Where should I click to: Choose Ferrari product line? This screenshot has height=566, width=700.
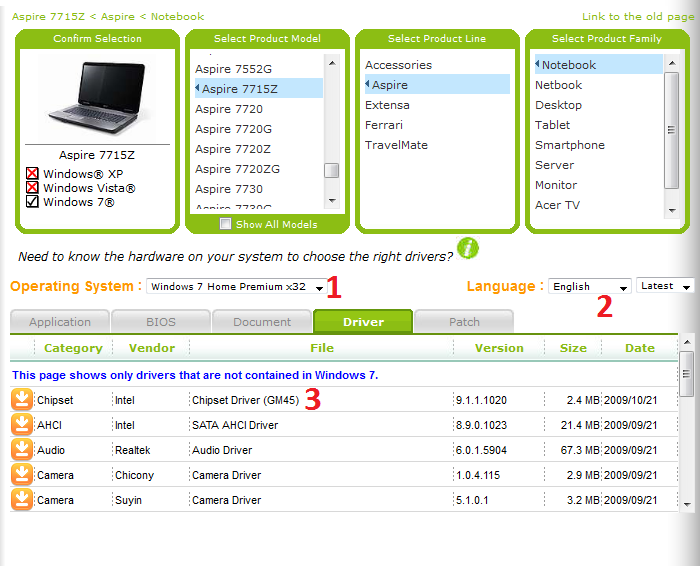tap(383, 125)
